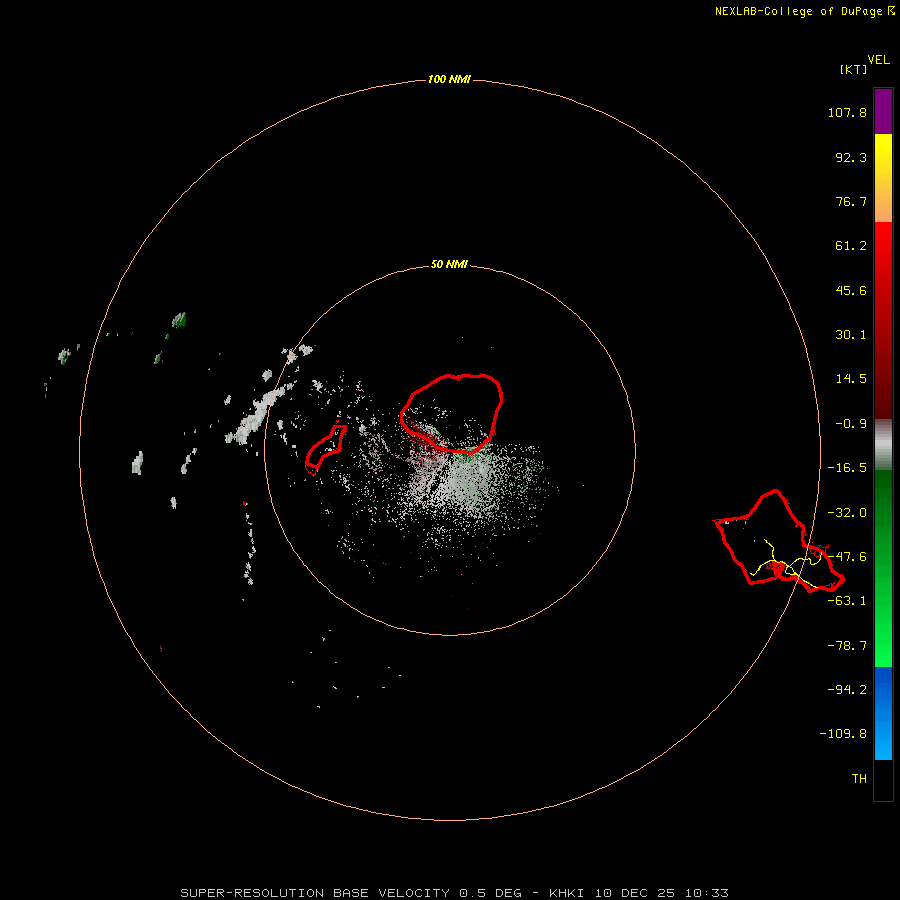Click the gray near-zero segment of the color bar

pyautogui.click(x=883, y=444)
